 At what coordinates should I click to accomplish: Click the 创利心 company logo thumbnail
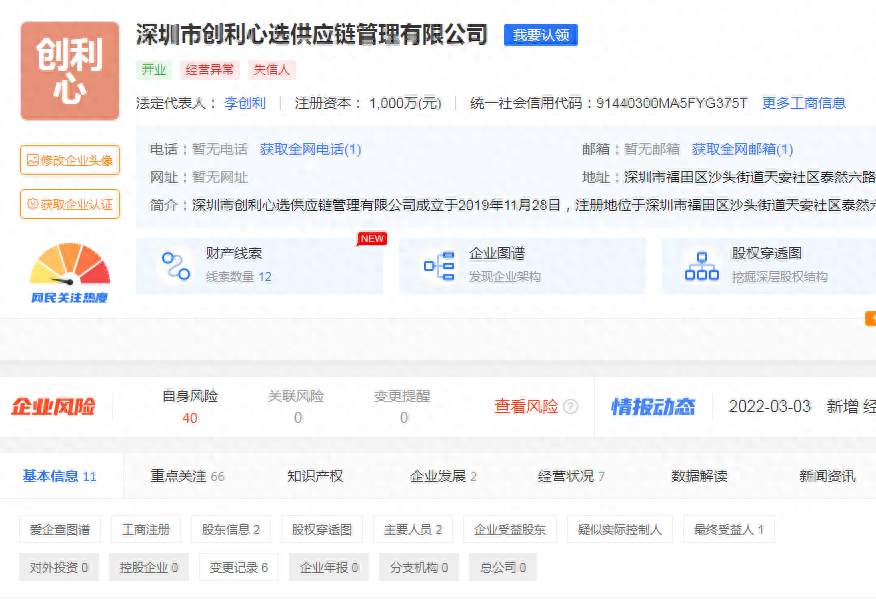[70, 71]
